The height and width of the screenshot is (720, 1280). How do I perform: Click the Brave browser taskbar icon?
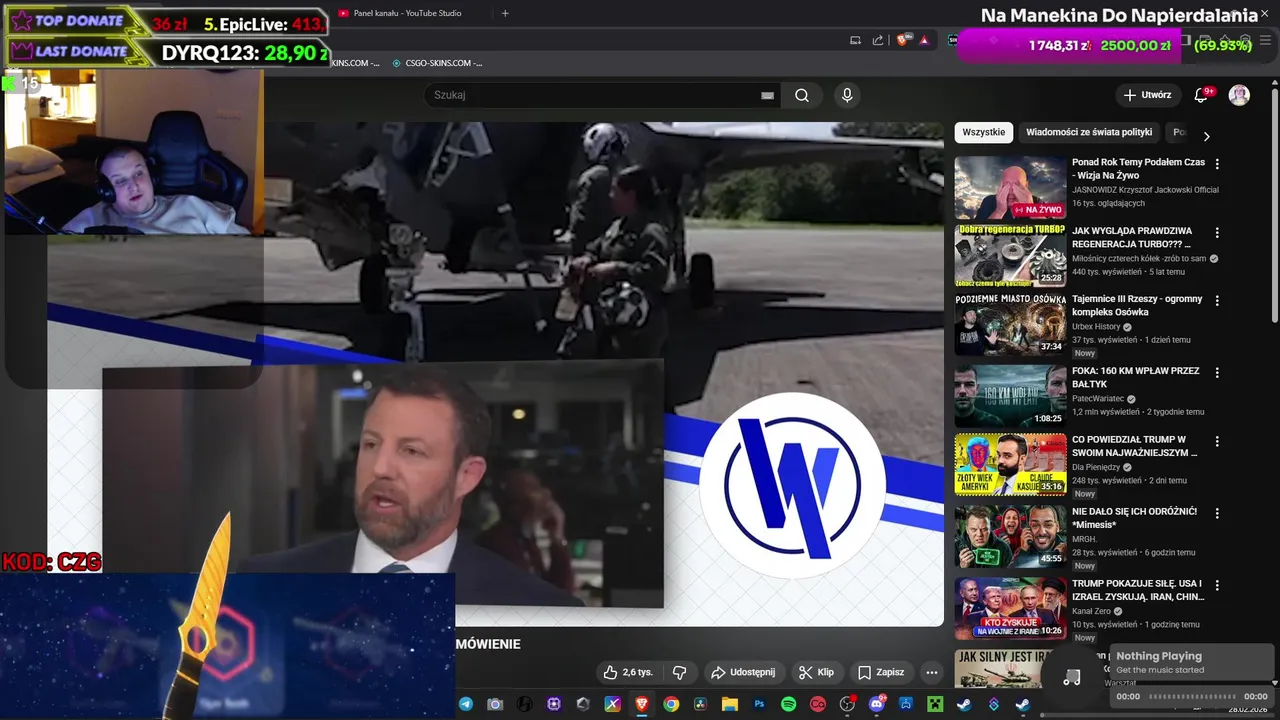pyautogui.click(x=641, y=704)
